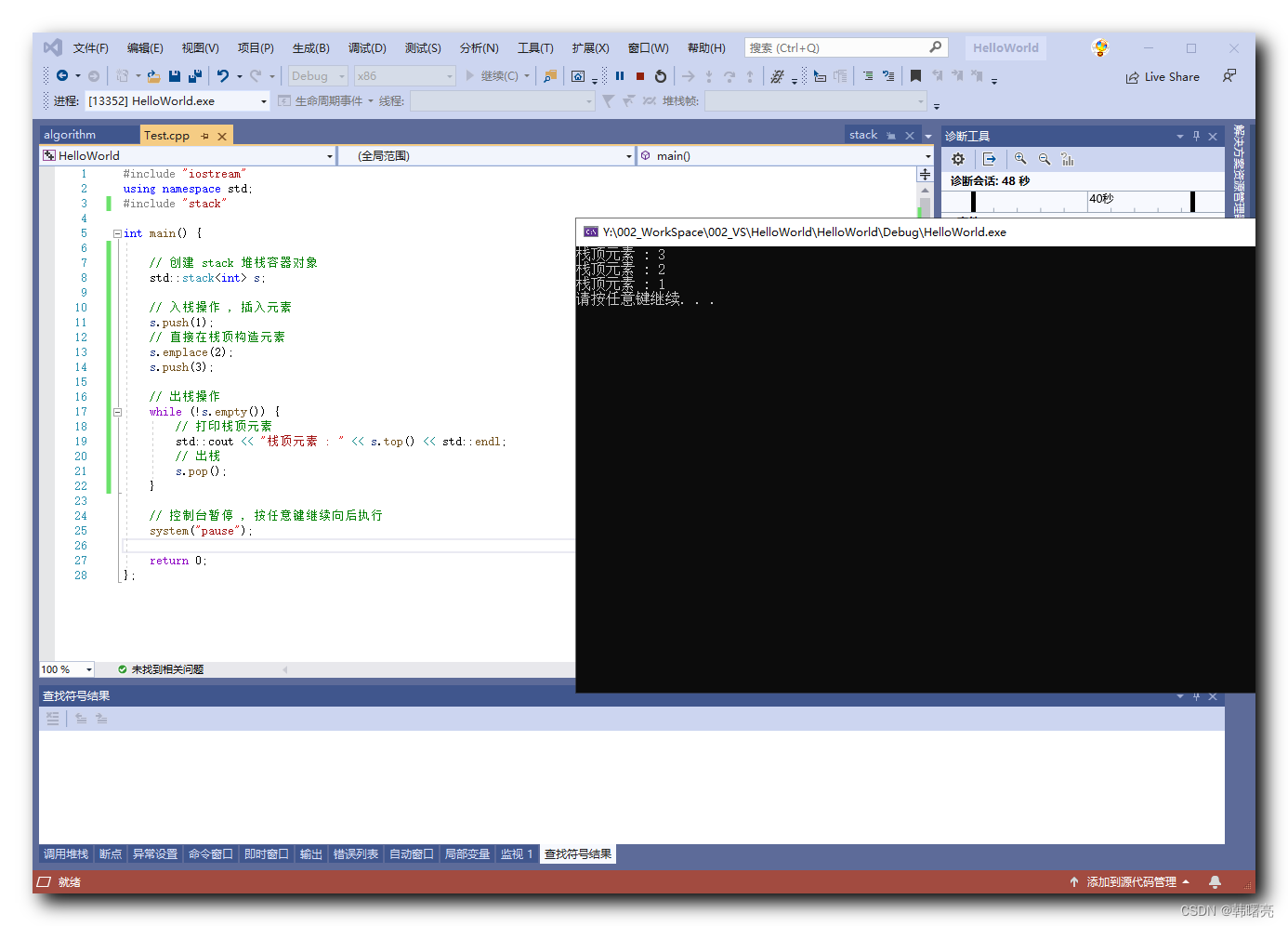Screen dimensions: 1288x926
Task: Pause debugging with the break-all icon
Action: click(x=620, y=76)
